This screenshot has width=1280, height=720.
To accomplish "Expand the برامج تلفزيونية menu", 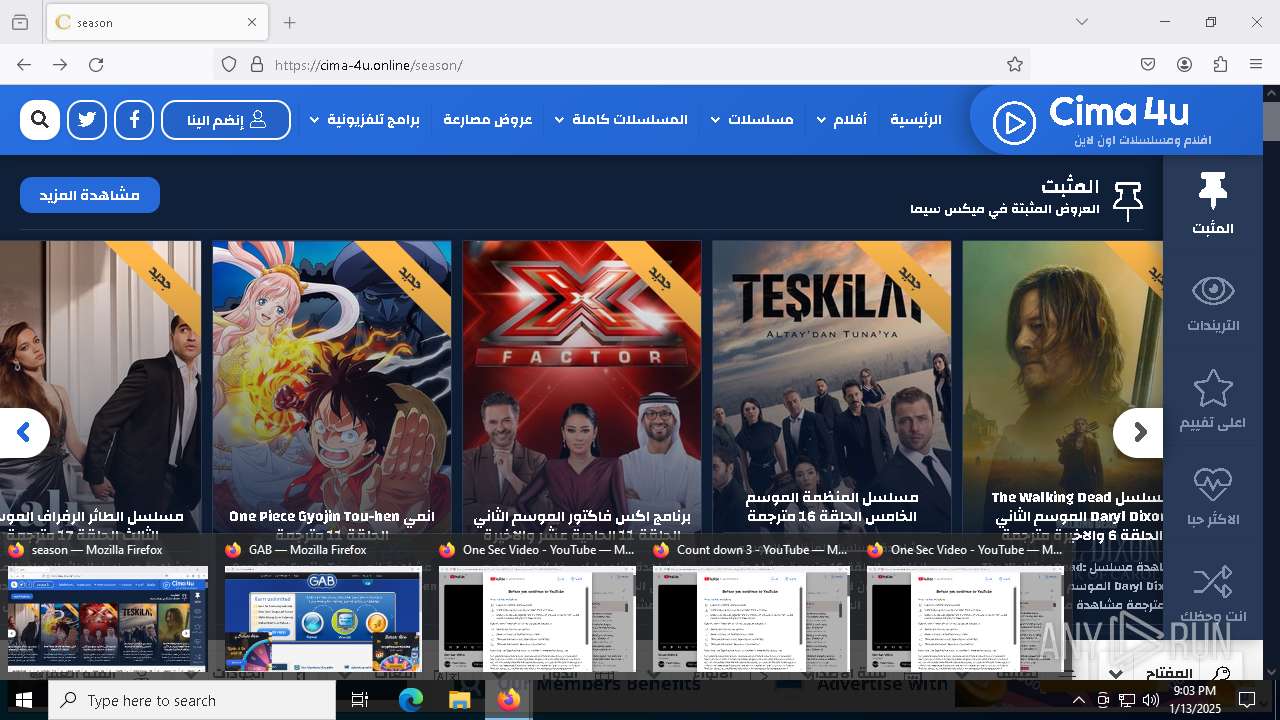I will [x=364, y=119].
